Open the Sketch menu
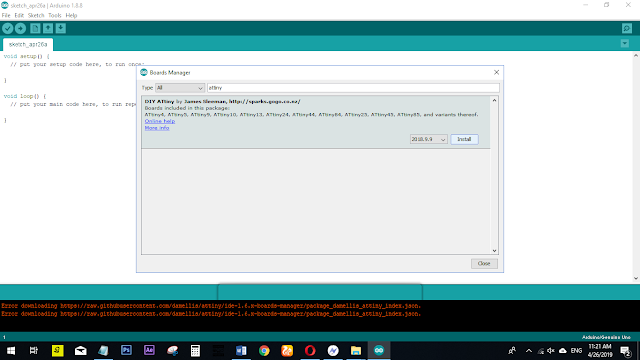 click(36, 16)
